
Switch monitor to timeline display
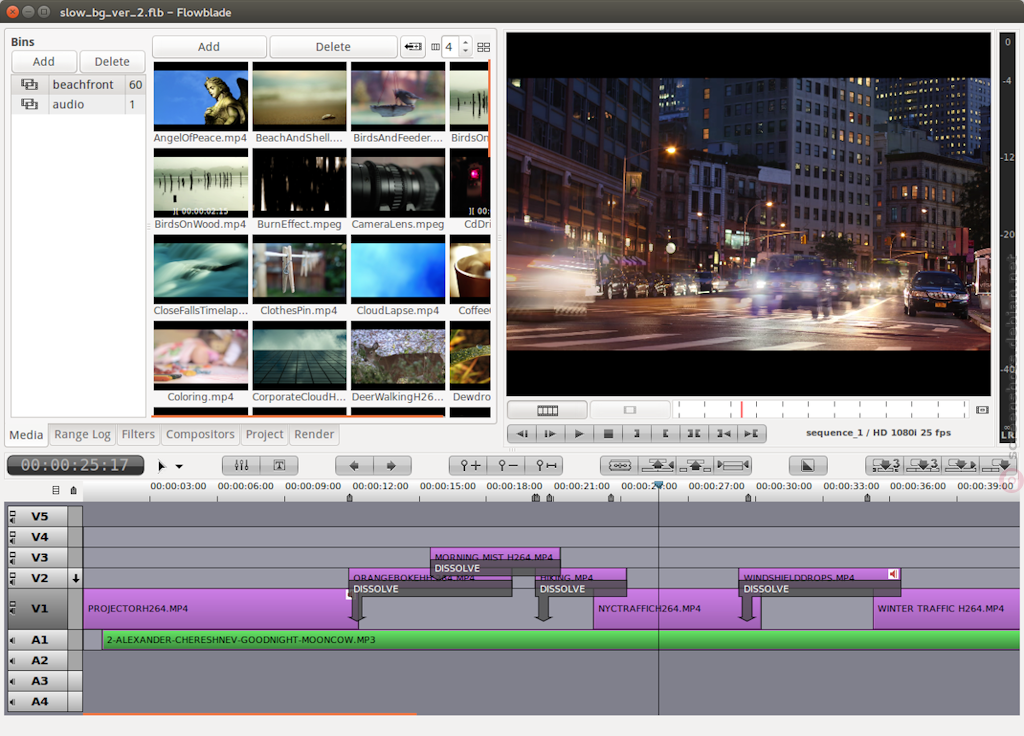click(547, 409)
